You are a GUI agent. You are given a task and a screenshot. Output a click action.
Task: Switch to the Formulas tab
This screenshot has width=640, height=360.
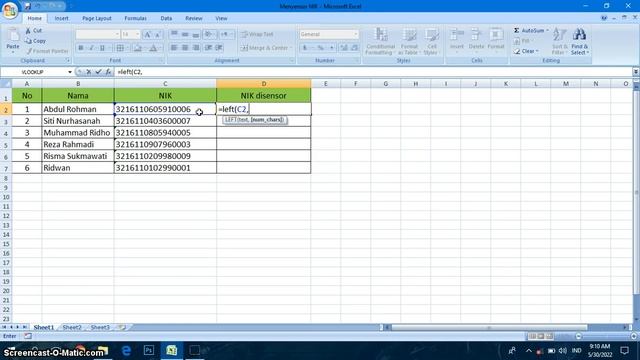point(136,18)
